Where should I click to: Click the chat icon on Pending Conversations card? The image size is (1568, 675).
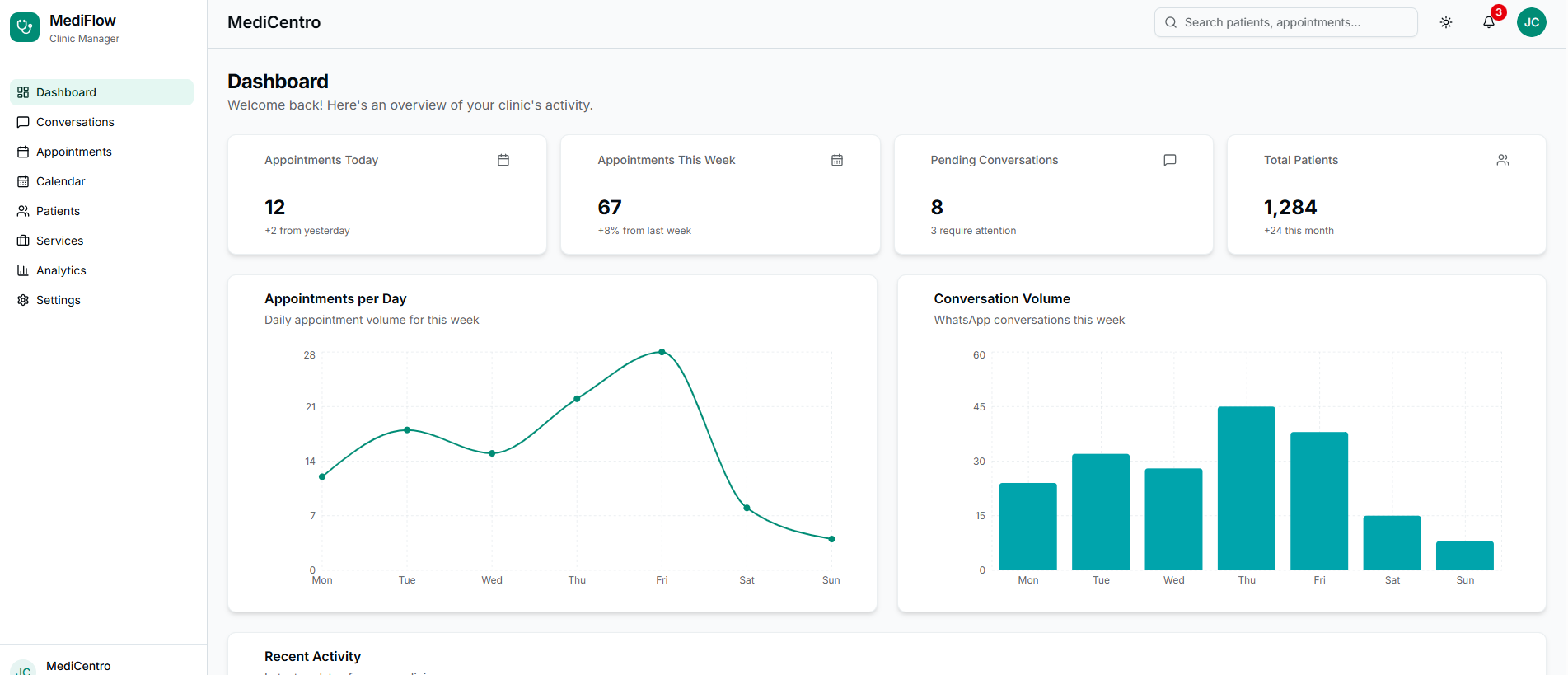click(x=1170, y=160)
